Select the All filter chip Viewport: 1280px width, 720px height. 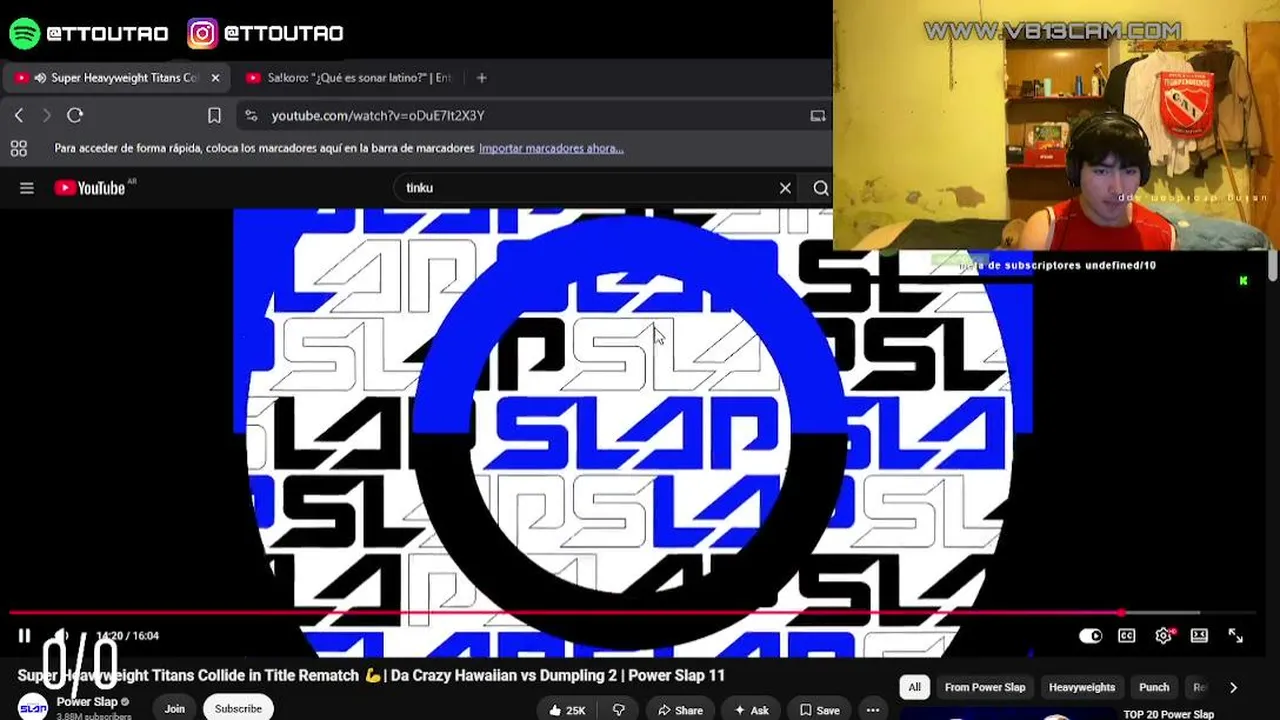pyautogui.click(x=914, y=687)
